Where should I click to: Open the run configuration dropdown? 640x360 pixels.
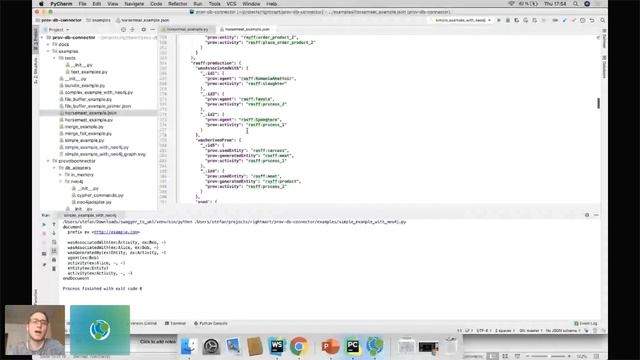tap(462, 20)
